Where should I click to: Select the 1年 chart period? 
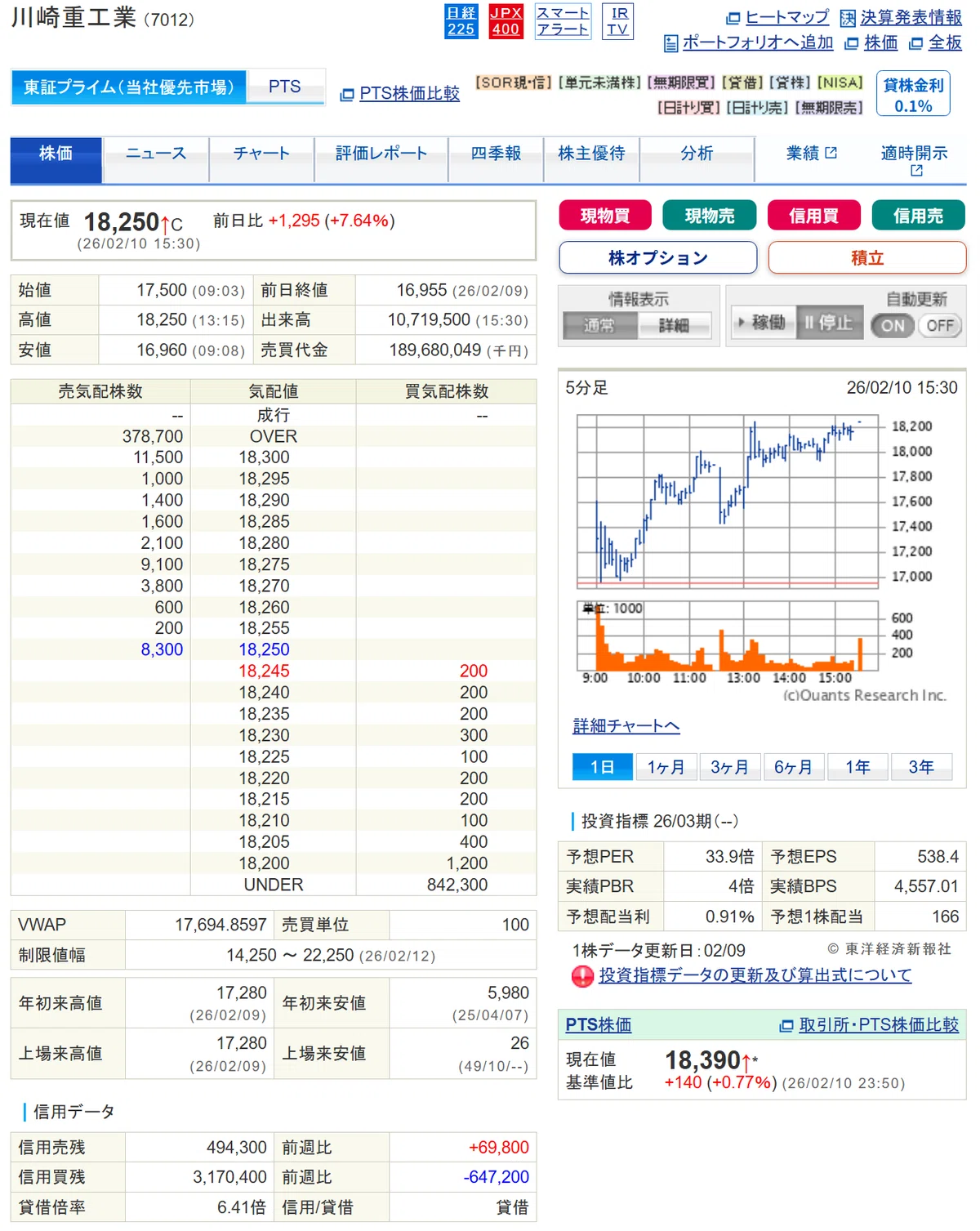pyautogui.click(x=857, y=767)
